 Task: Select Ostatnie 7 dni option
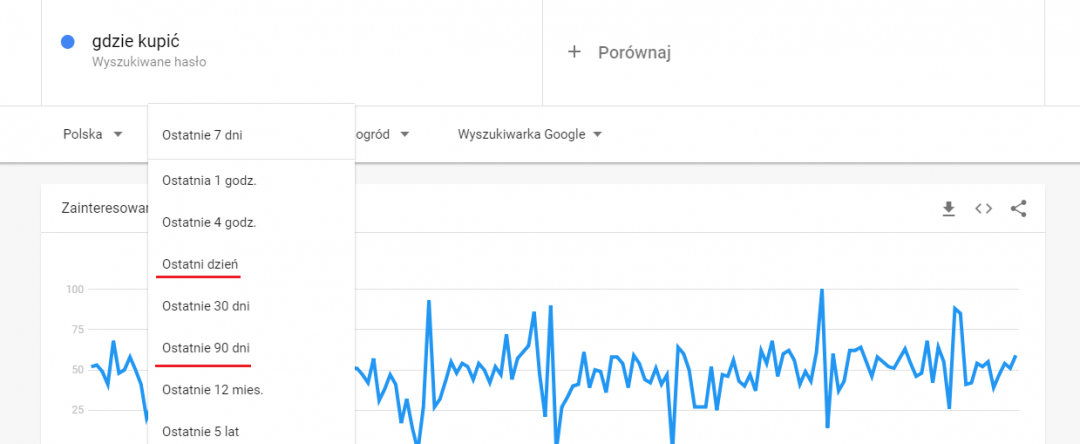(x=202, y=134)
